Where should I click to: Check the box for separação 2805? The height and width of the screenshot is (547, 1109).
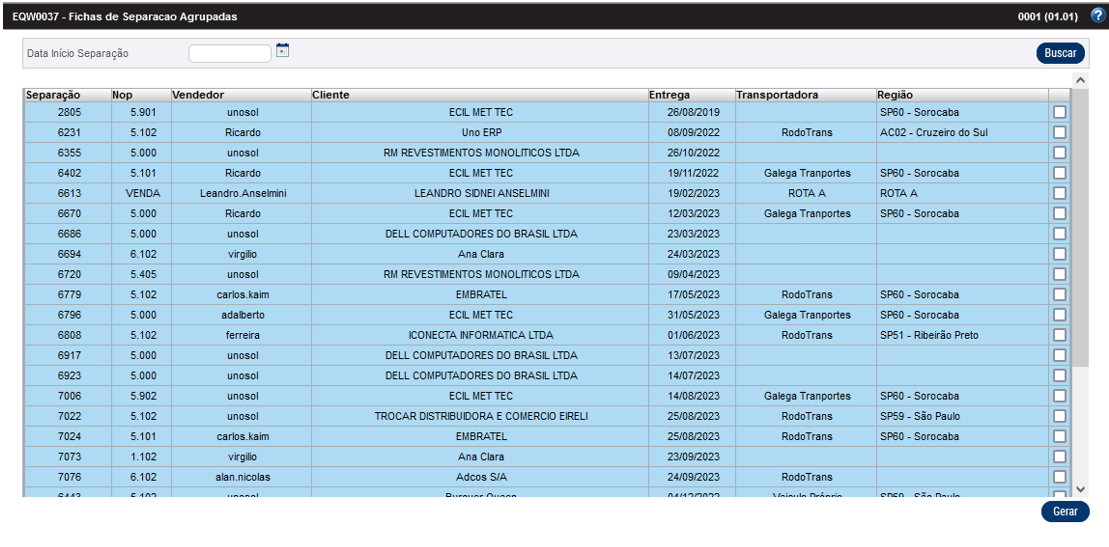click(x=1060, y=112)
